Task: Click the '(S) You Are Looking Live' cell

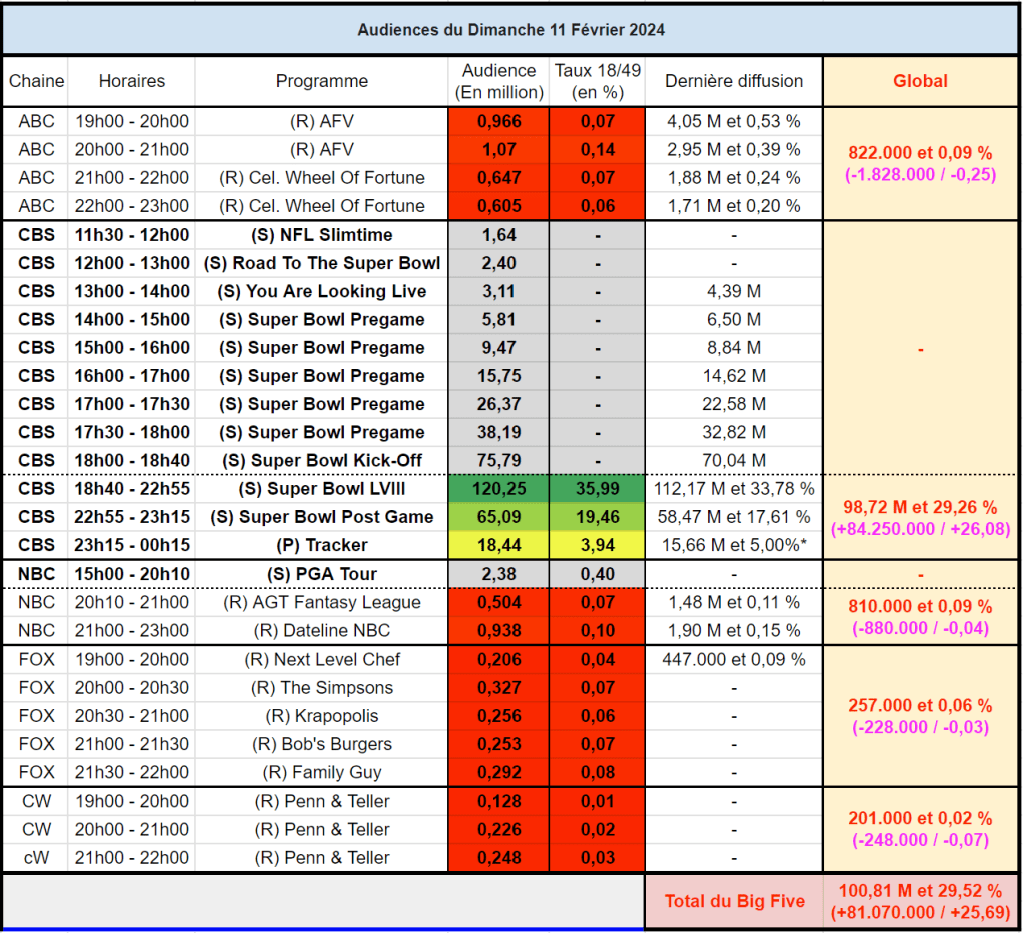Action: pos(322,291)
